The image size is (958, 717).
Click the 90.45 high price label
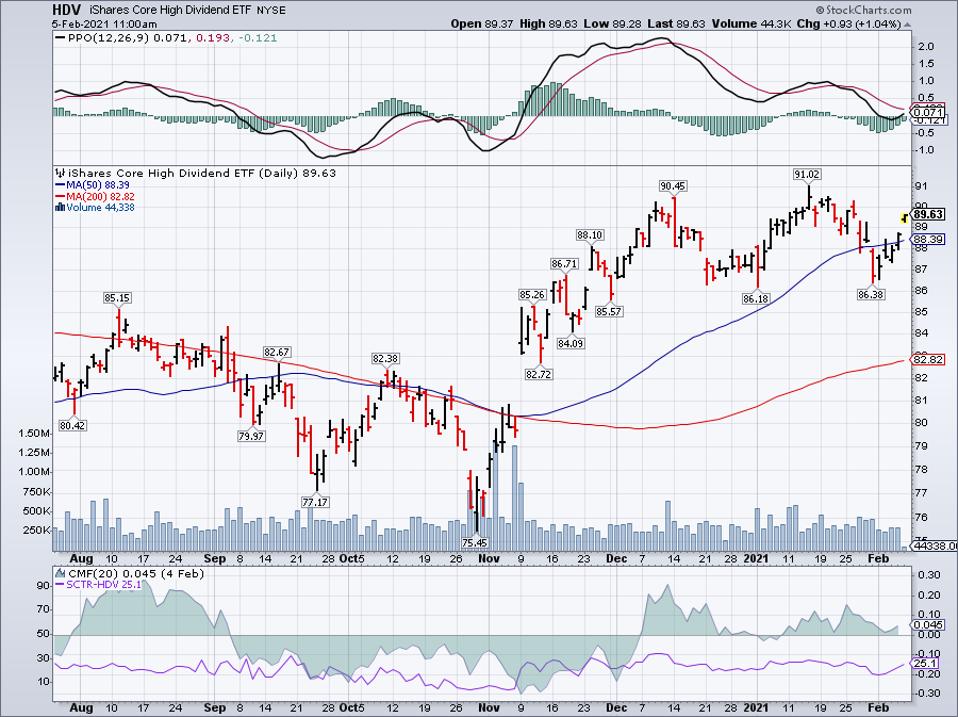point(673,186)
